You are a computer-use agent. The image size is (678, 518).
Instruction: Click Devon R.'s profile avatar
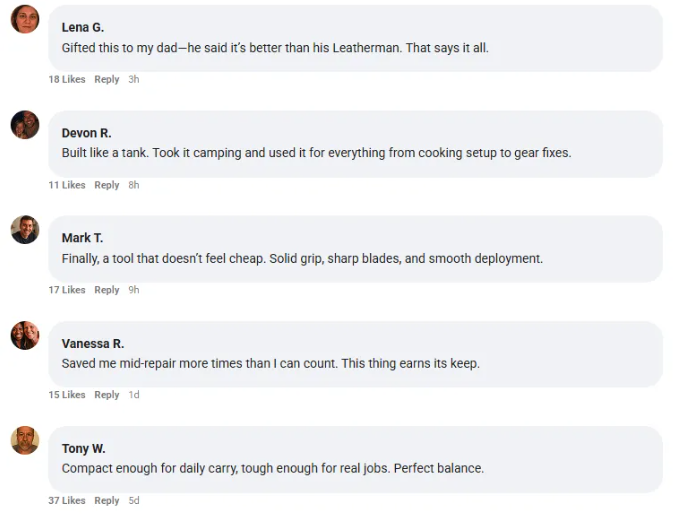pyautogui.click(x=25, y=125)
